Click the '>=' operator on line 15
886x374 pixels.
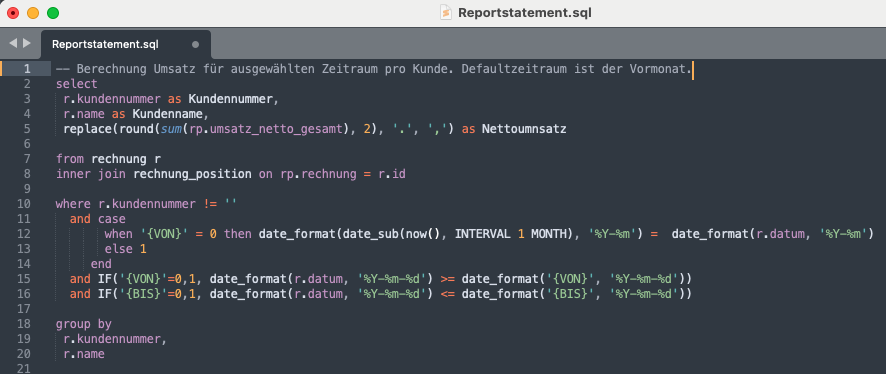pyautogui.click(x=447, y=279)
